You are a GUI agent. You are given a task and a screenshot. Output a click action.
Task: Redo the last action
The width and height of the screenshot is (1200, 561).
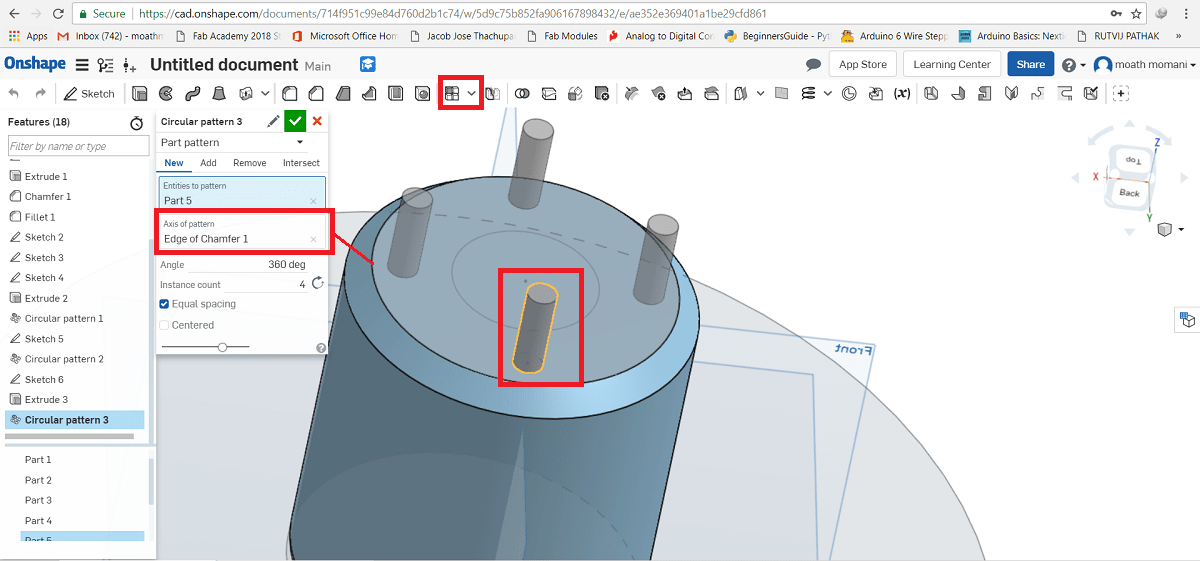(41, 93)
